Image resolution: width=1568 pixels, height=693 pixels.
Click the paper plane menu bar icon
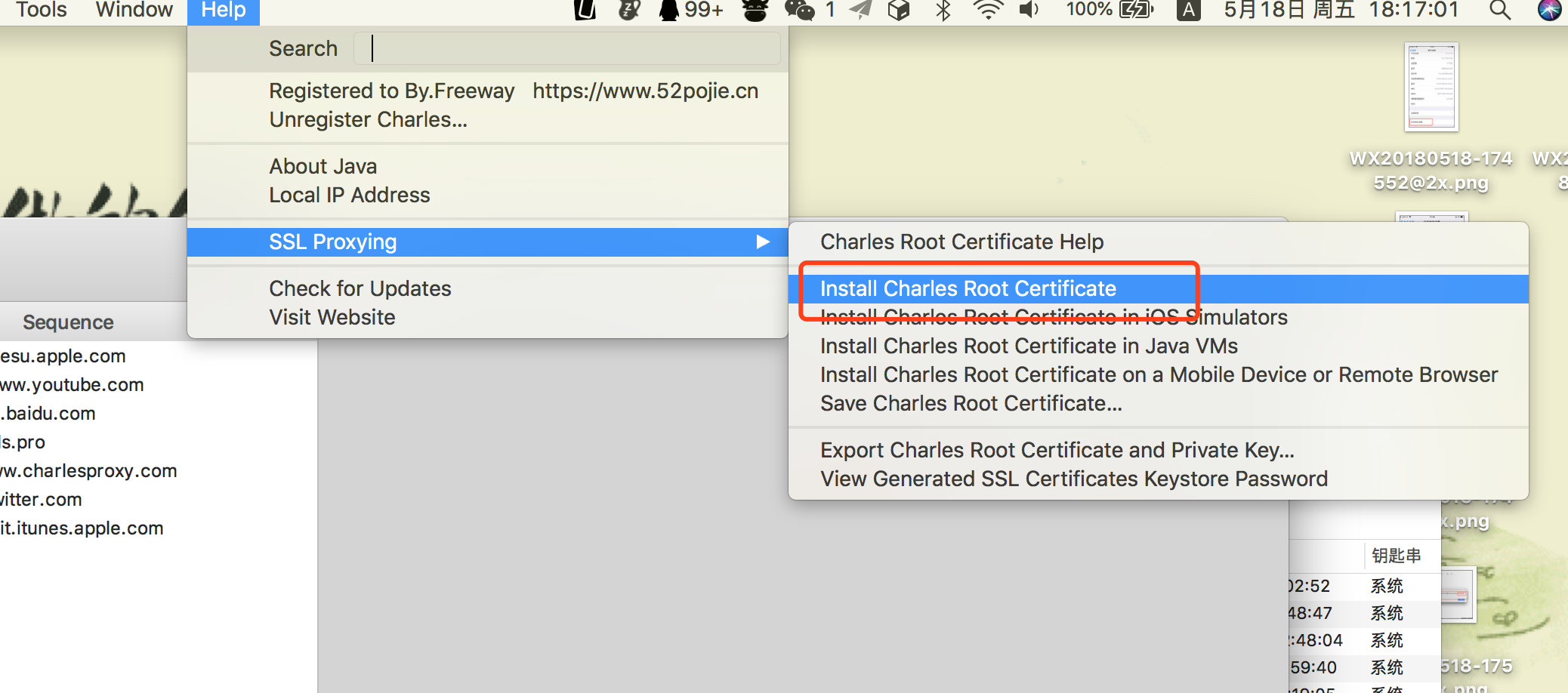click(x=860, y=10)
